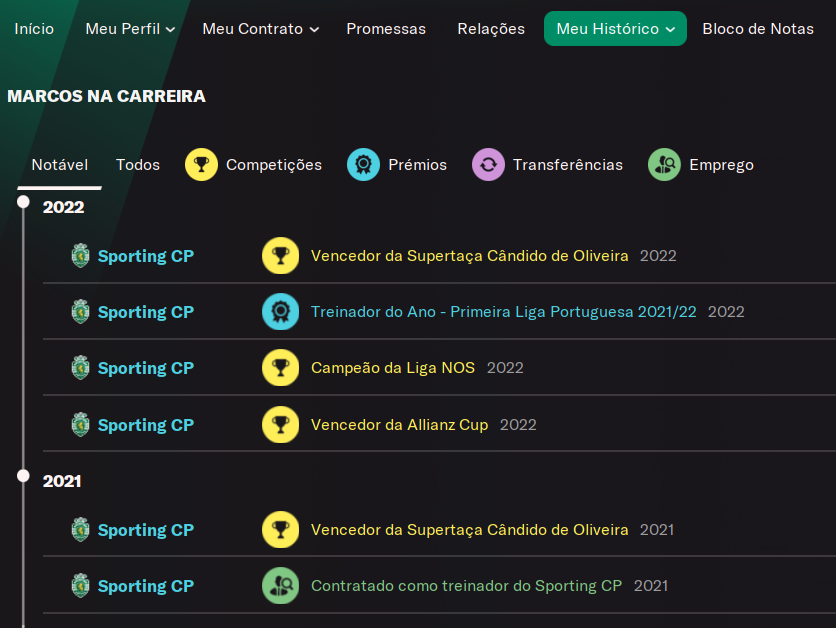Click trophy icon for Supertaça Cândido de Oliveira 2022
Viewport: 836px width, 628px height.
pyautogui.click(x=280, y=256)
